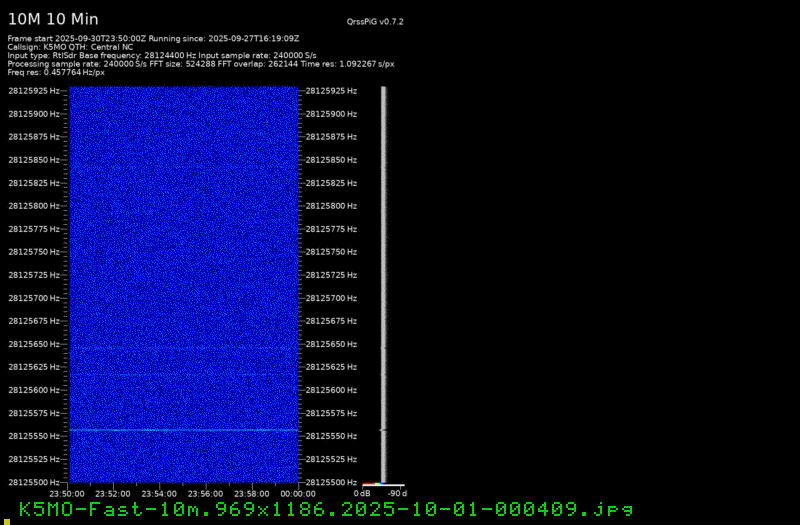Select the left 28125500 Hz axis label
Image resolution: width=800 pixels, height=525 pixels.
pos(34,482)
